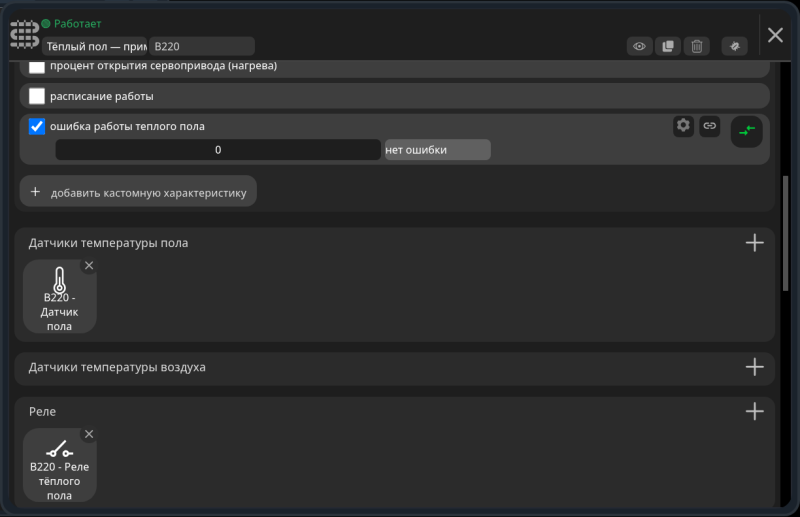Add a floor temperature sensor with plus
Screen dimensions: 800x517
coord(754,243)
